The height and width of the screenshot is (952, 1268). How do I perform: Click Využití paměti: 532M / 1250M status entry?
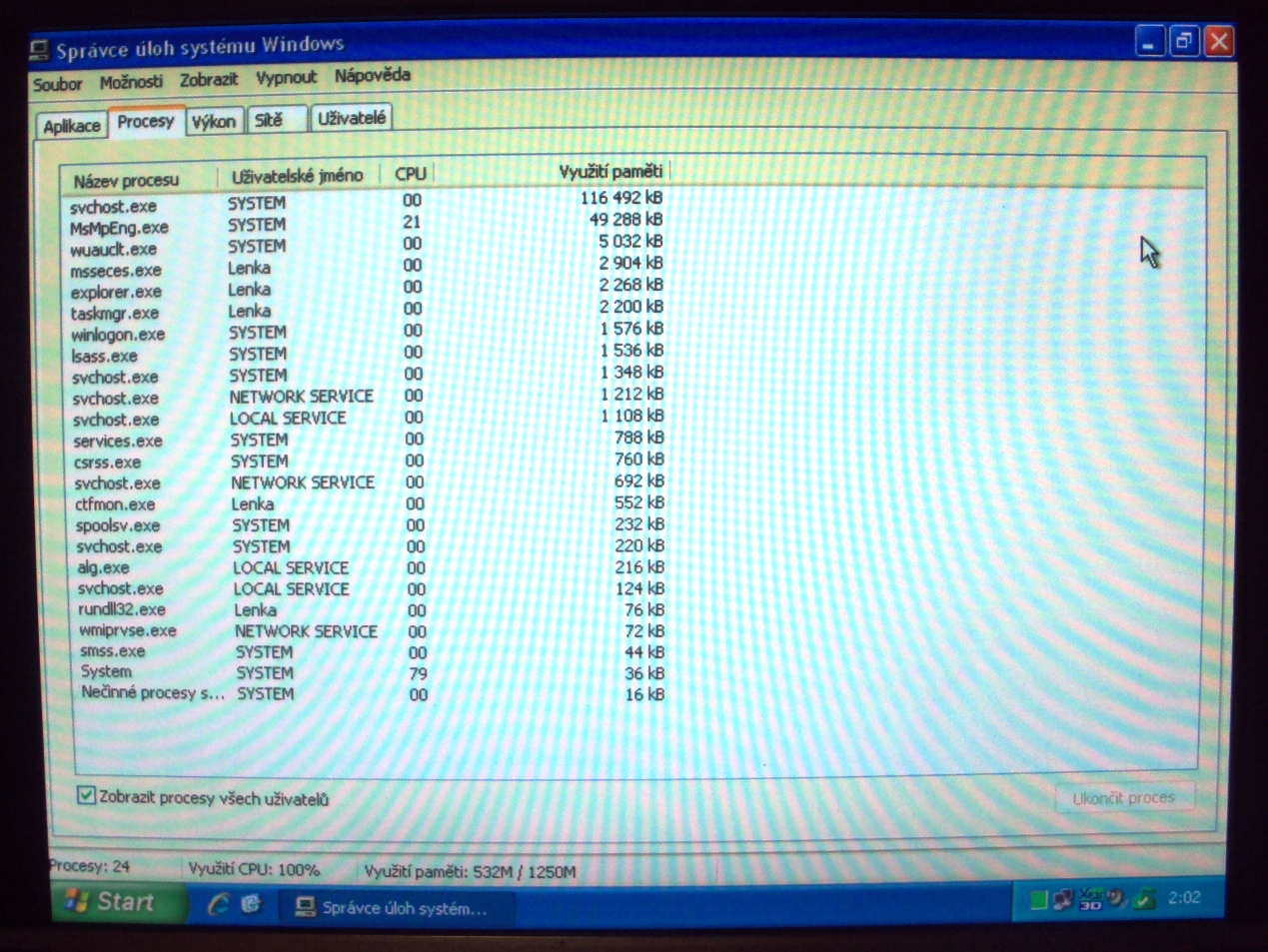[x=470, y=872]
